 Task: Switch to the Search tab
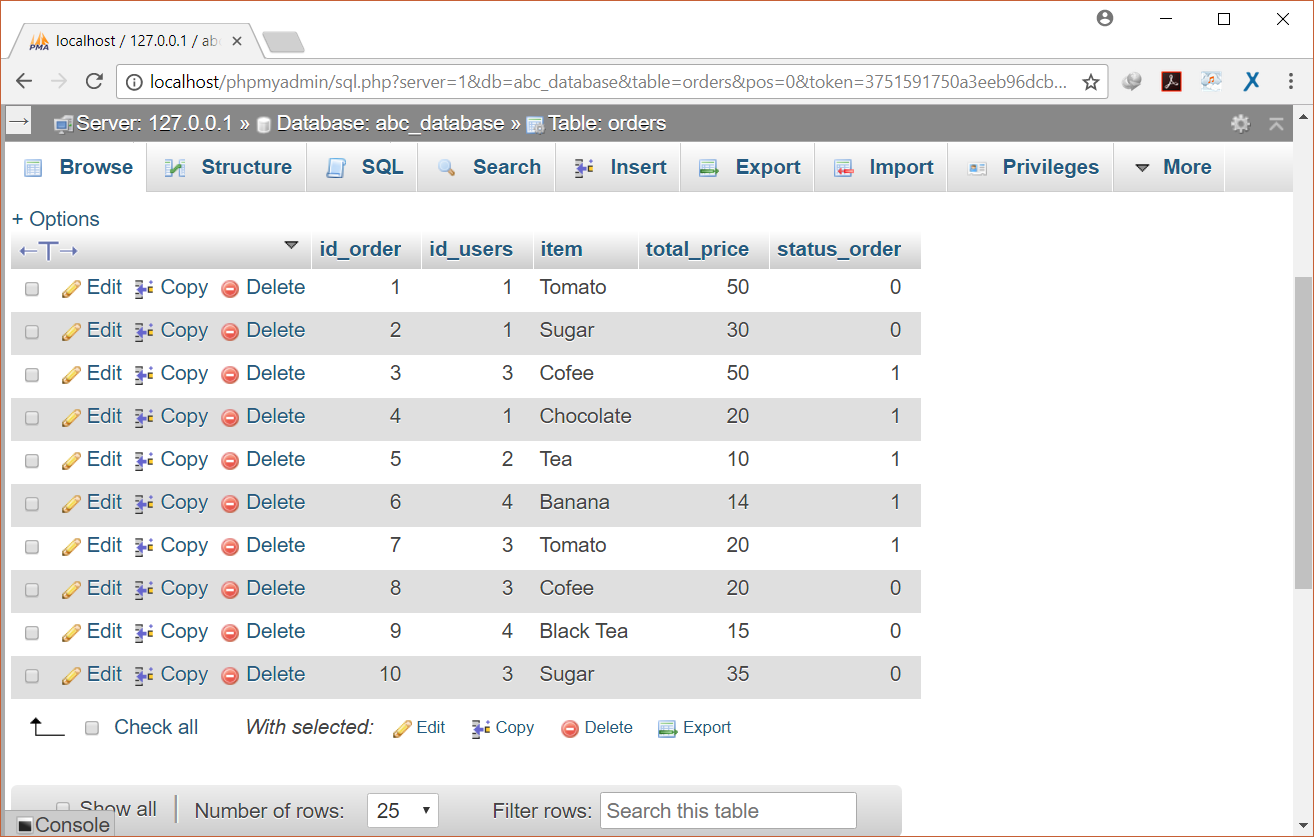[x=489, y=168]
